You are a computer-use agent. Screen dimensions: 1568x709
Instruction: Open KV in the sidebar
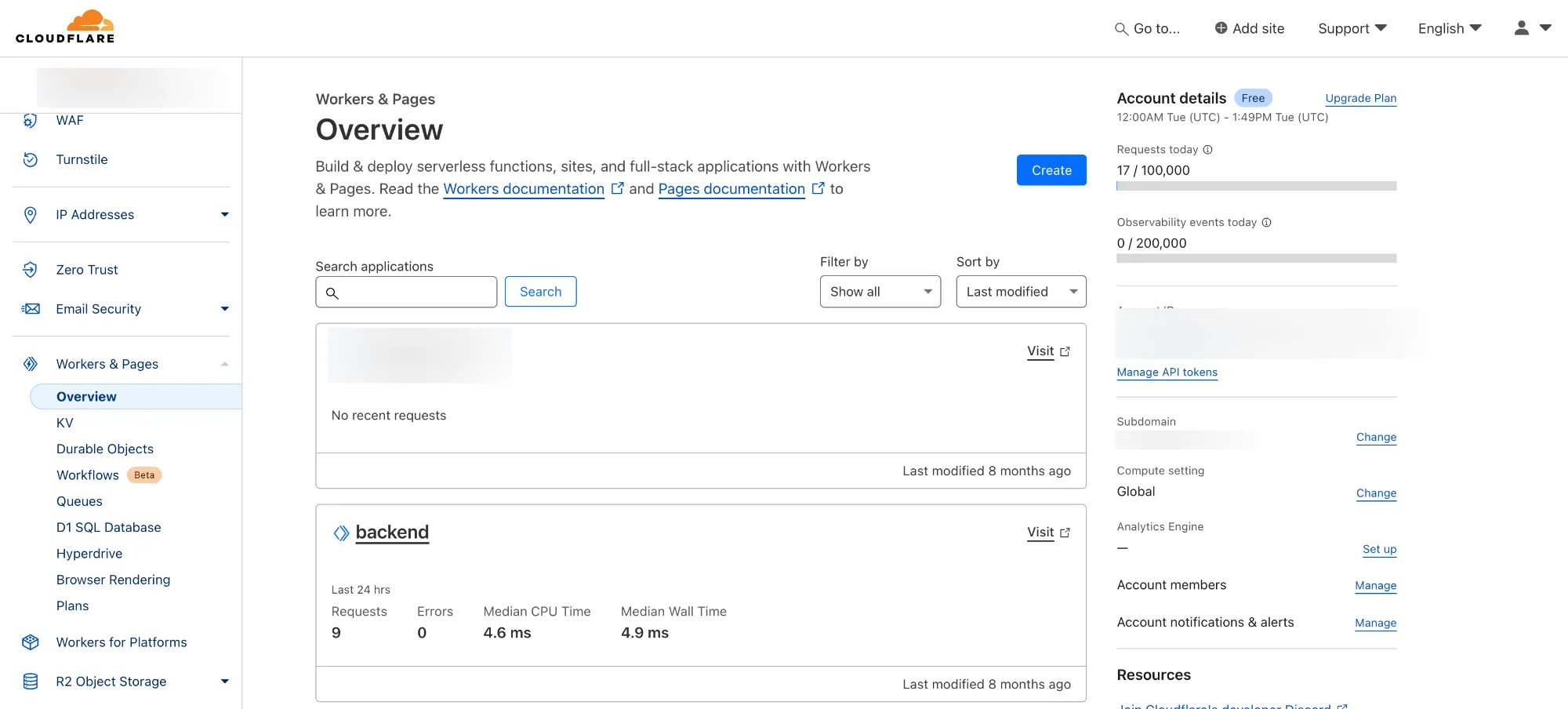pyautogui.click(x=65, y=423)
